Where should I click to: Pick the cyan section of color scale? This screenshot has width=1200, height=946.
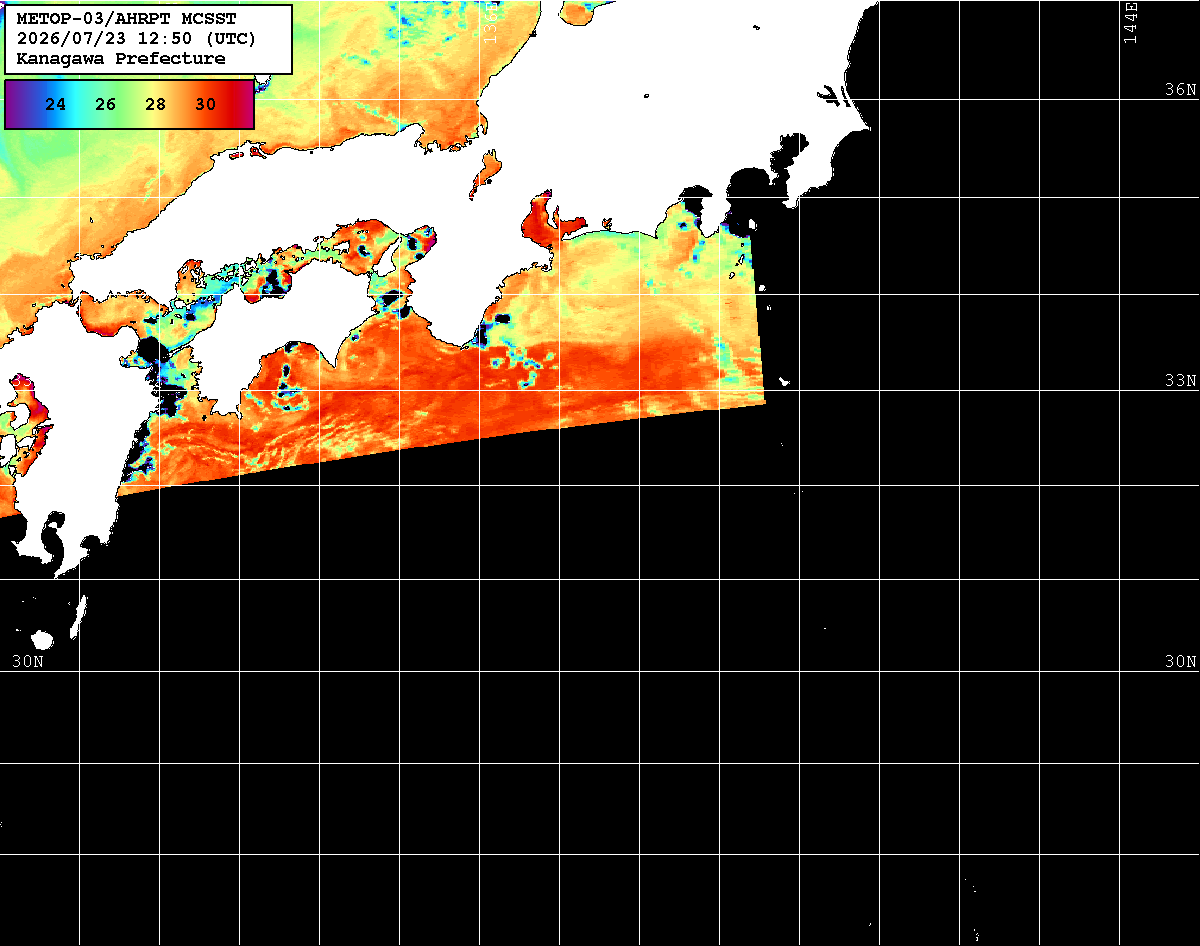tap(80, 104)
